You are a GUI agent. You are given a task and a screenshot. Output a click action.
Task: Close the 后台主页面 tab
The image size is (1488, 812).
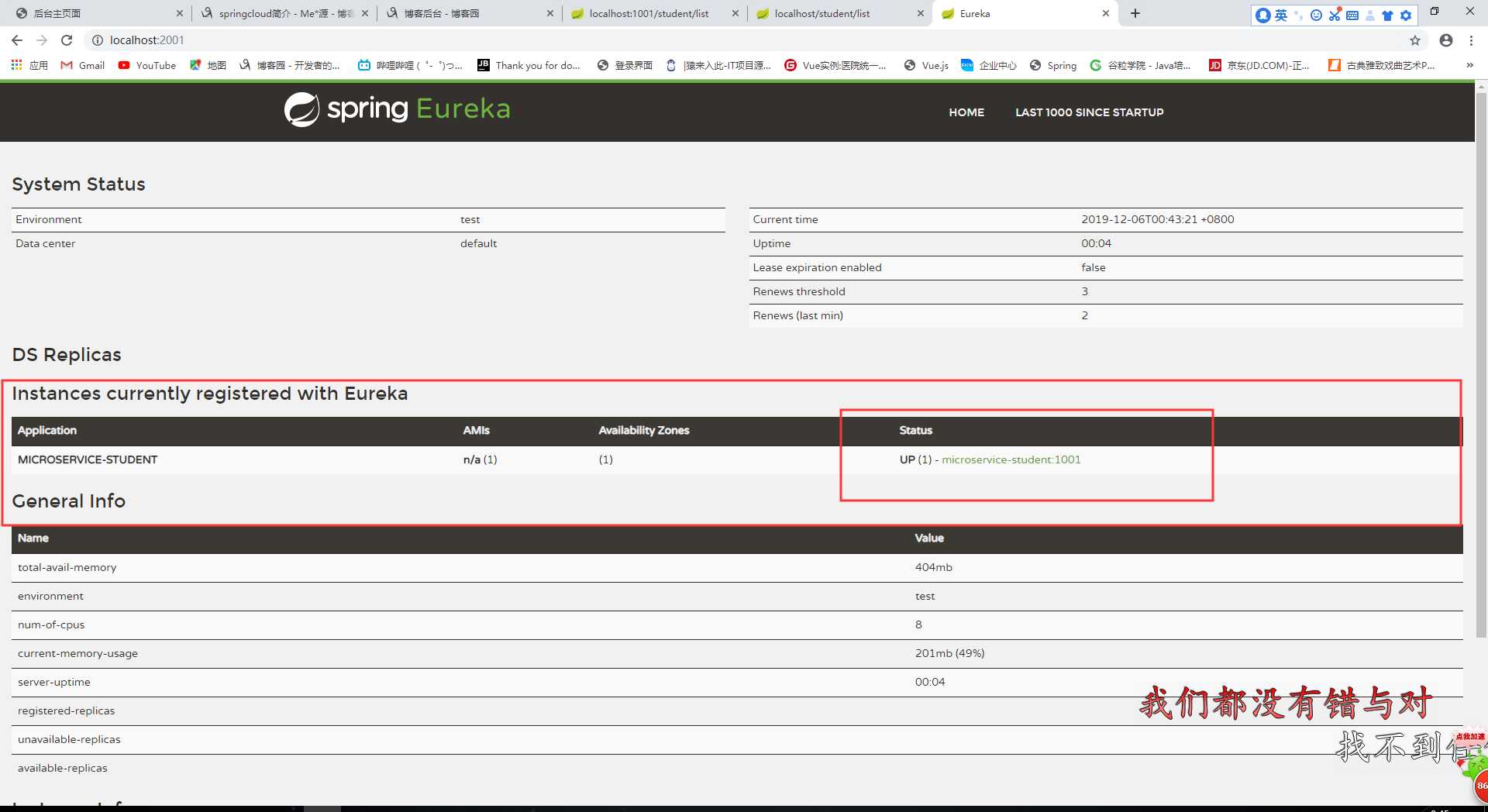pos(180,13)
